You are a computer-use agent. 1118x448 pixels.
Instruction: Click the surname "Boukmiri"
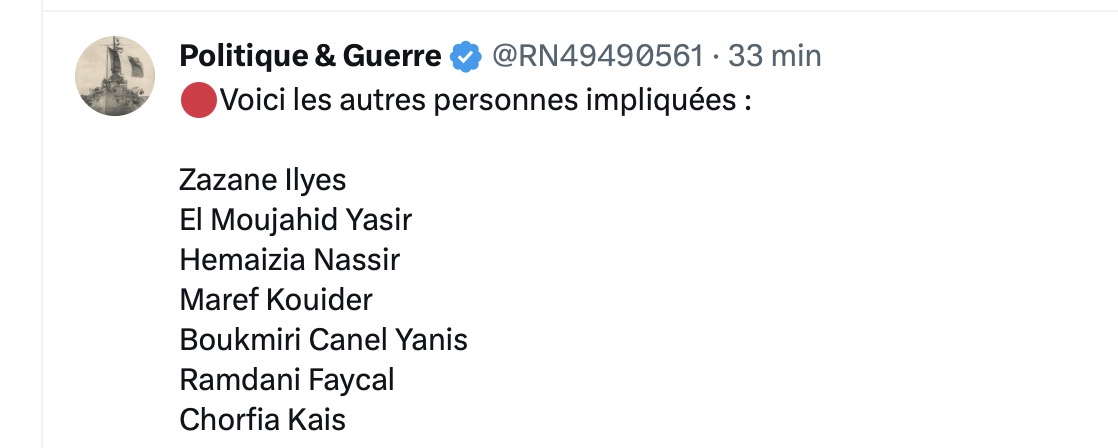coord(240,339)
